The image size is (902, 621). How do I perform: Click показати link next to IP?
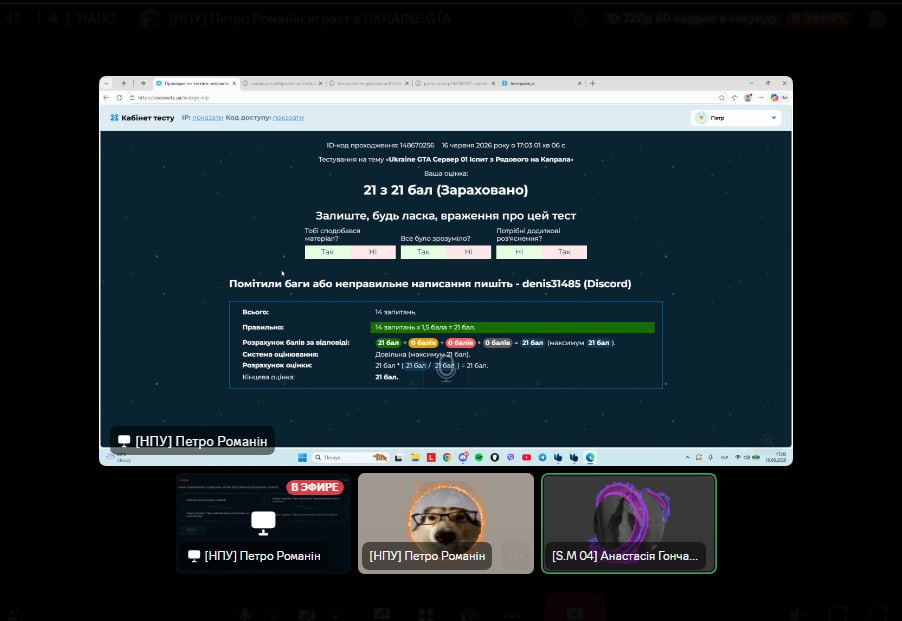207,118
